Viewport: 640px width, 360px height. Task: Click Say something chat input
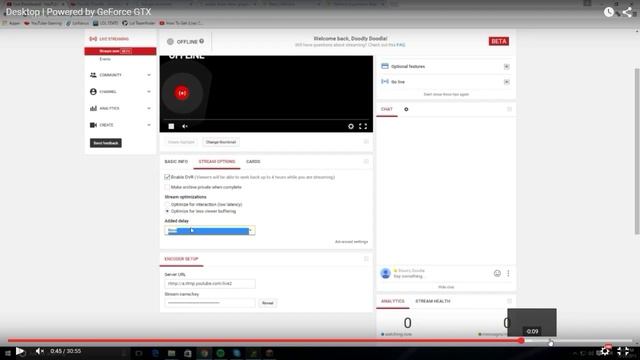pos(409,276)
